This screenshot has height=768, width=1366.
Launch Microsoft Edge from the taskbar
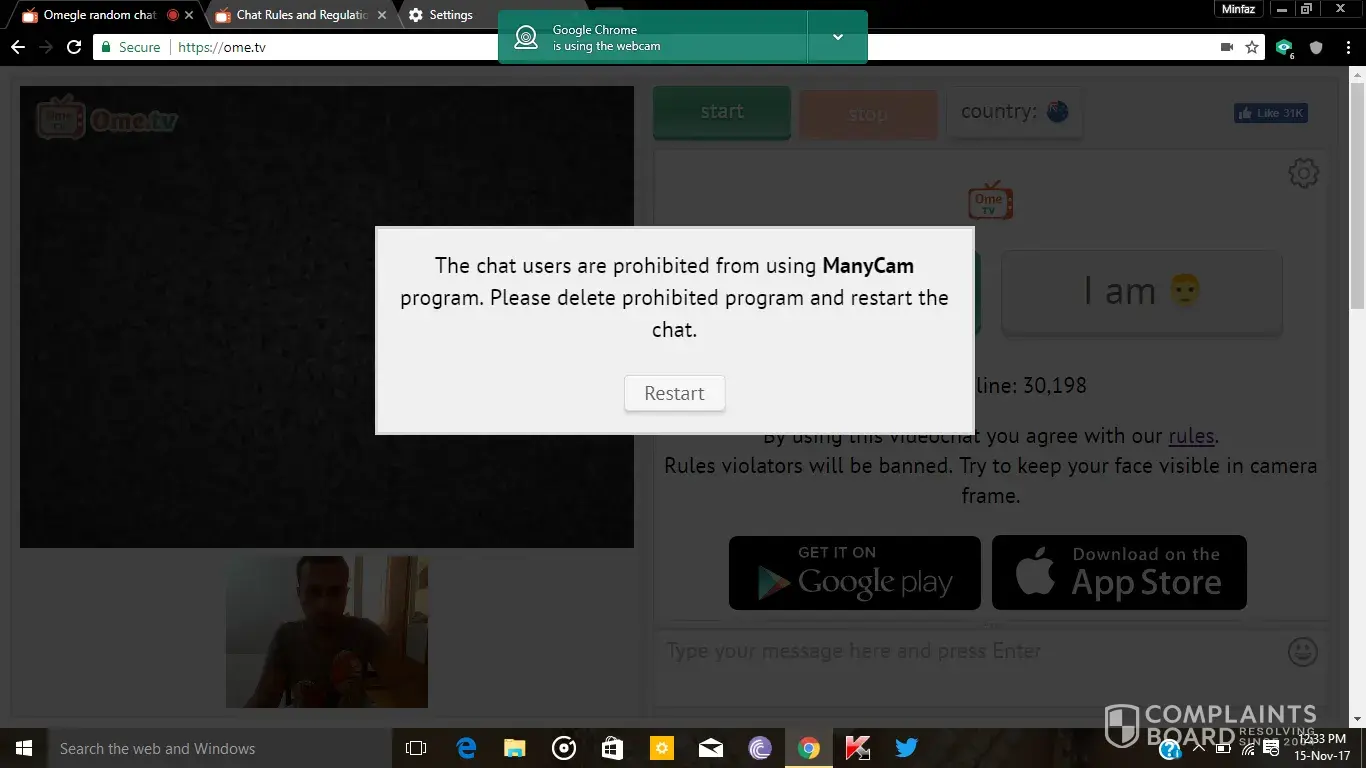tap(466, 748)
